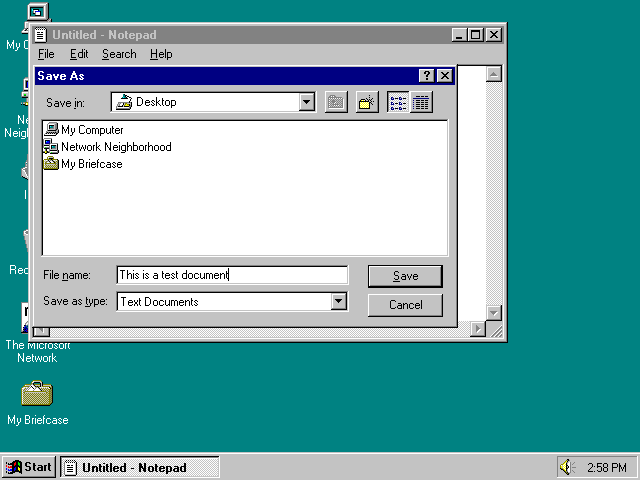640x480 pixels.
Task: Select the My Computer text label
Action: click(92, 130)
